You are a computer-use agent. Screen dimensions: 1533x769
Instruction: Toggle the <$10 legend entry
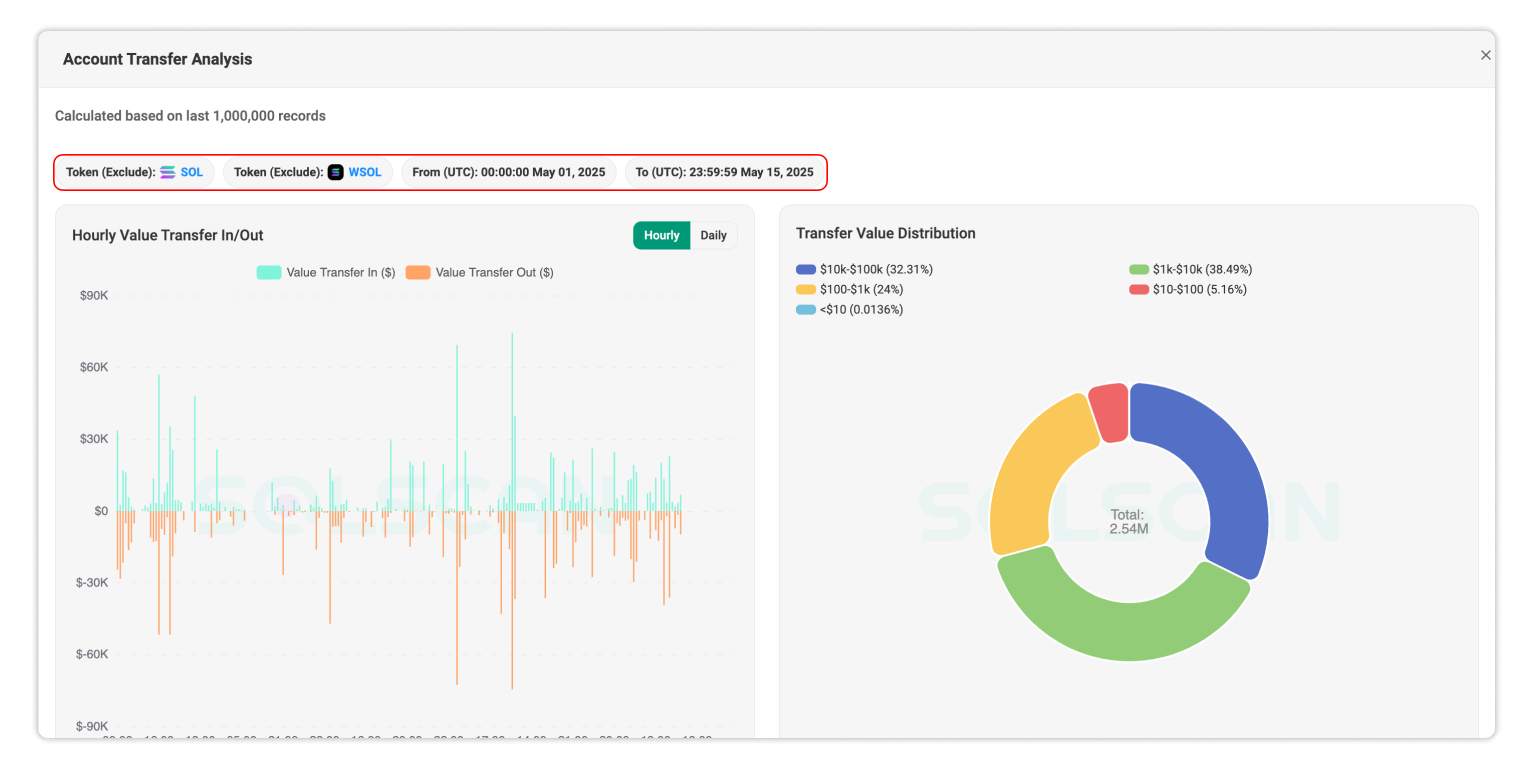[849, 309]
